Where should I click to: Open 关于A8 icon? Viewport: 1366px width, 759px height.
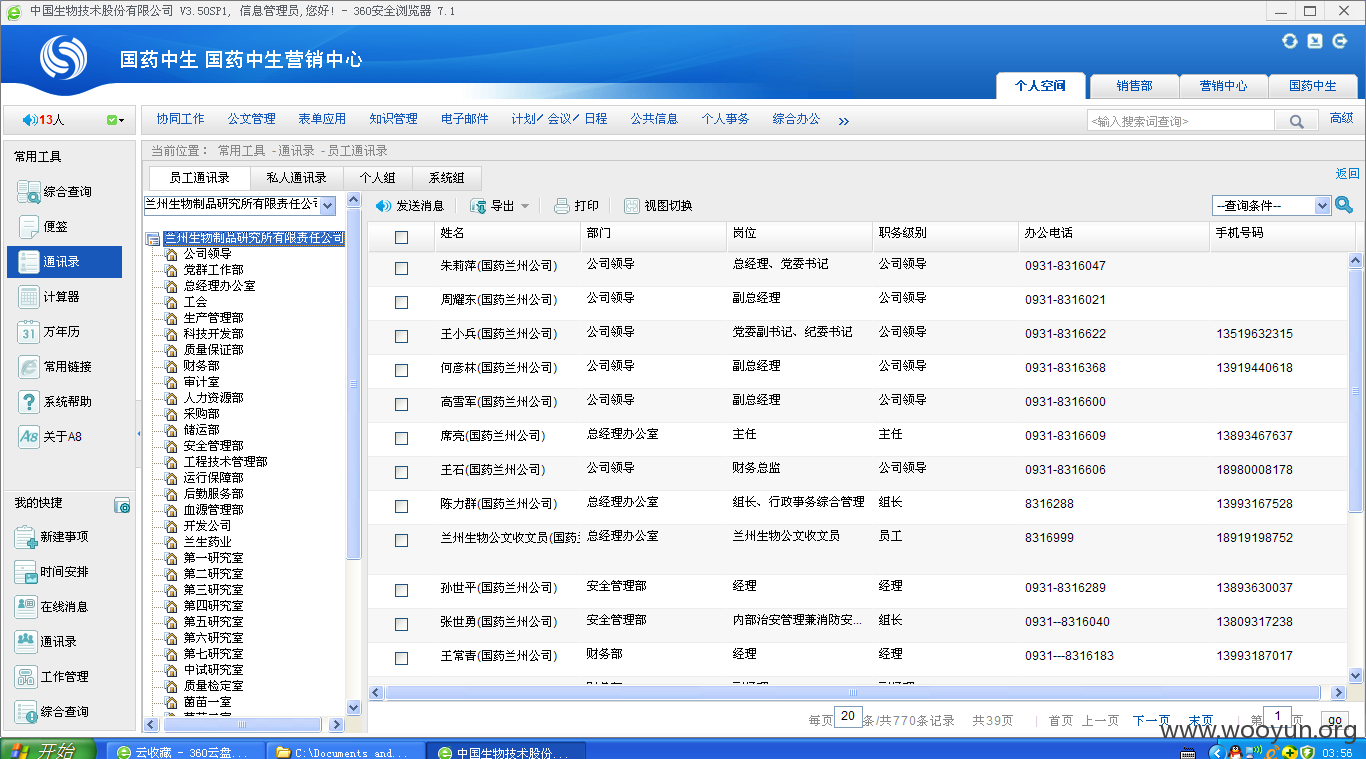click(x=28, y=436)
